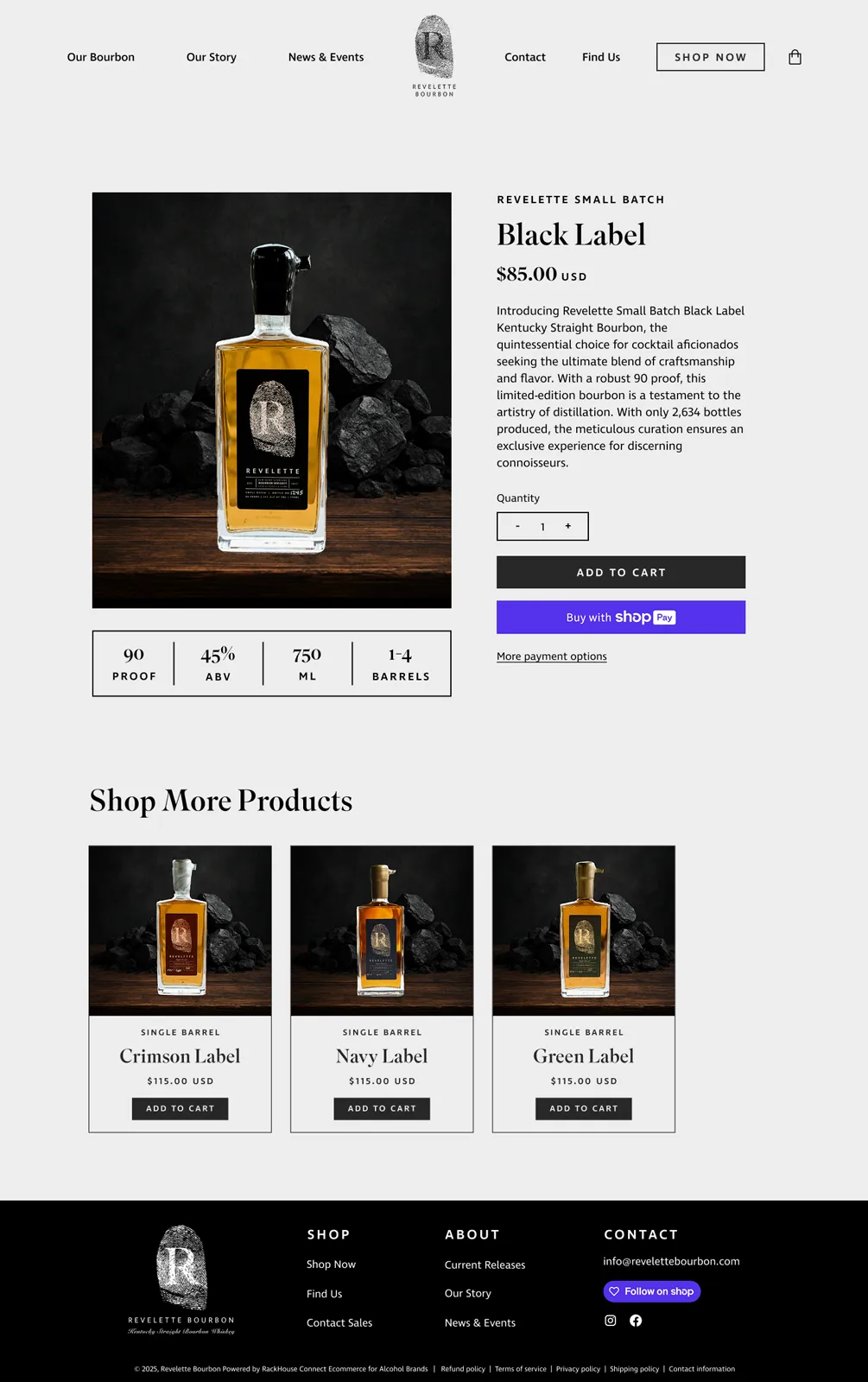Click the SHOP NOW header button
The image size is (868, 1382).
710,57
